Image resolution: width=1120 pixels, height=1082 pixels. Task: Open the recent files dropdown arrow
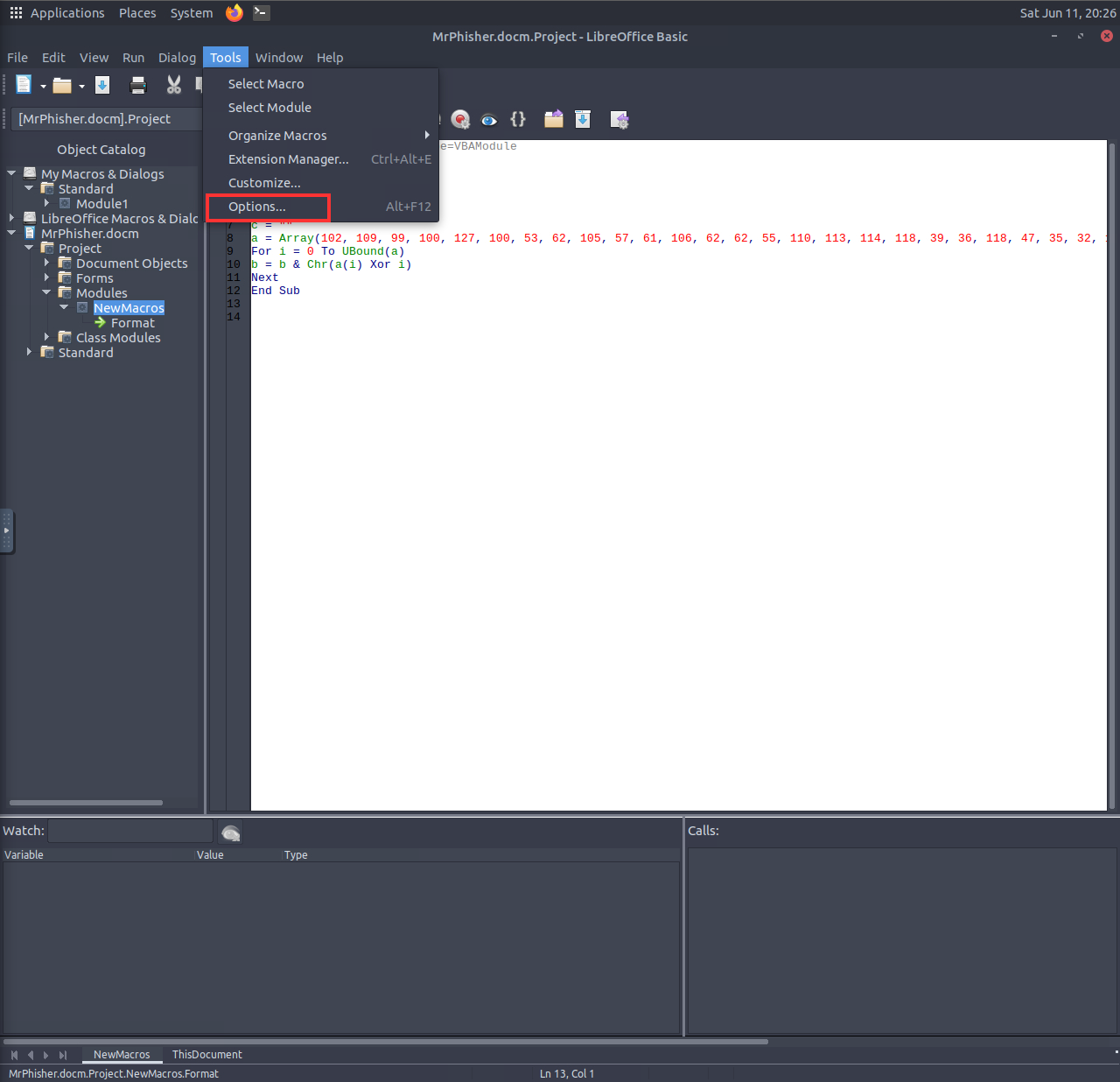(x=81, y=86)
